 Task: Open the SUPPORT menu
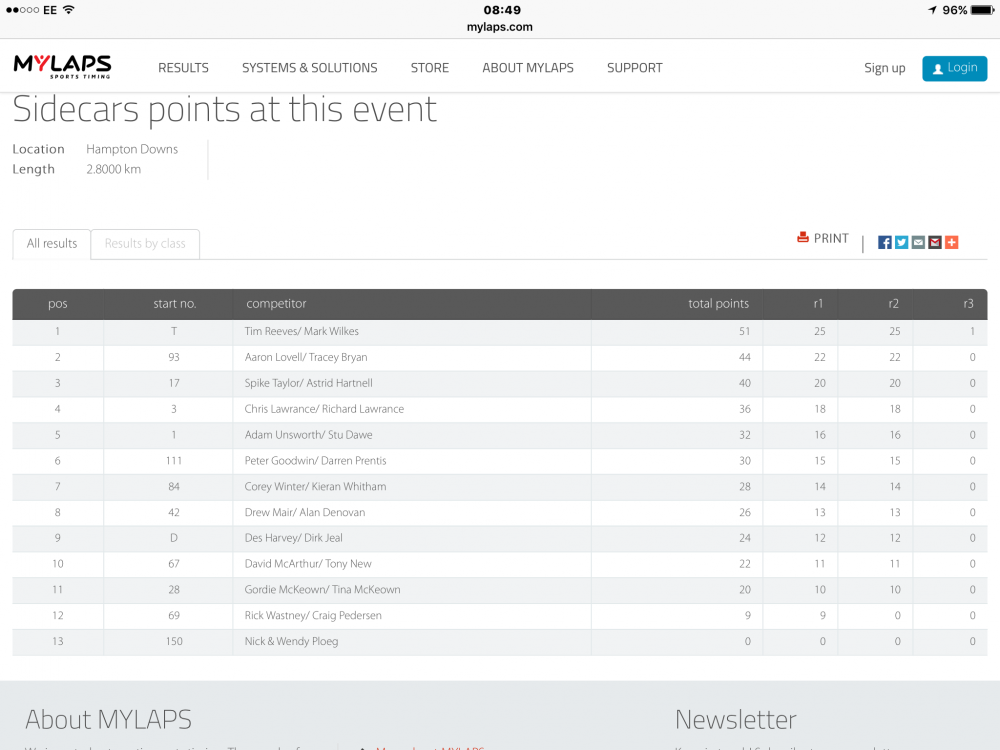[635, 68]
